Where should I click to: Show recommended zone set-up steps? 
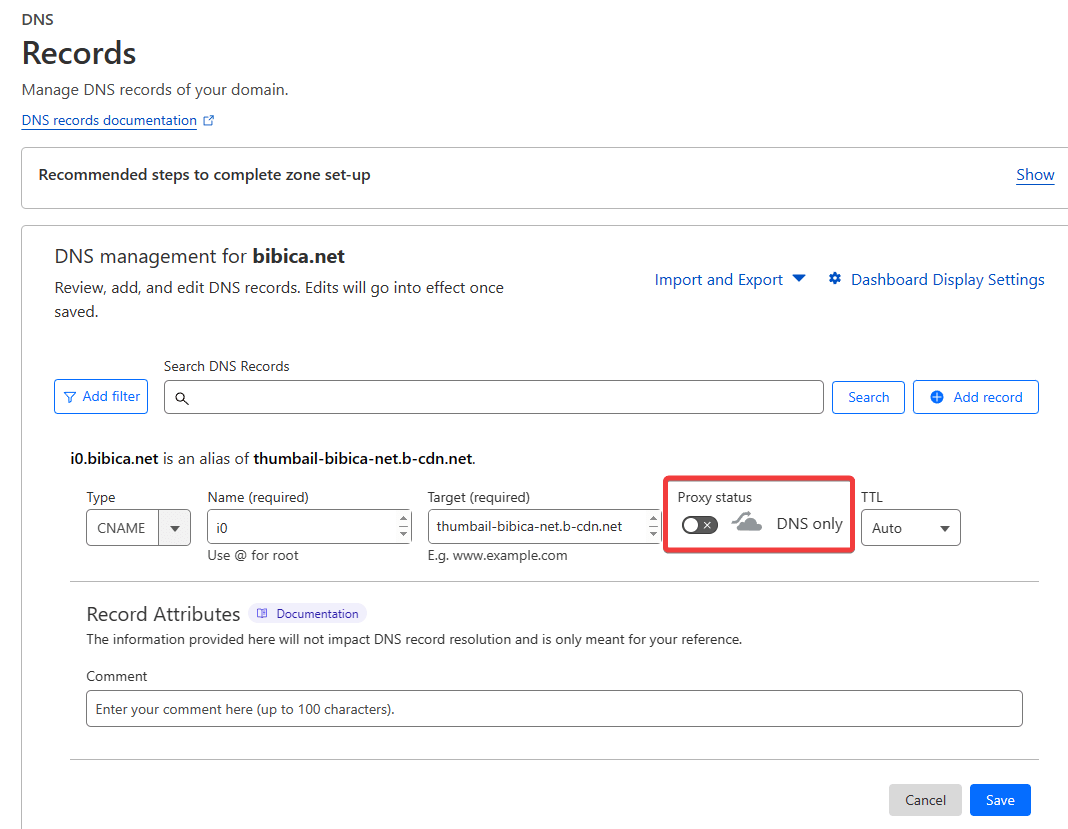(x=1035, y=175)
